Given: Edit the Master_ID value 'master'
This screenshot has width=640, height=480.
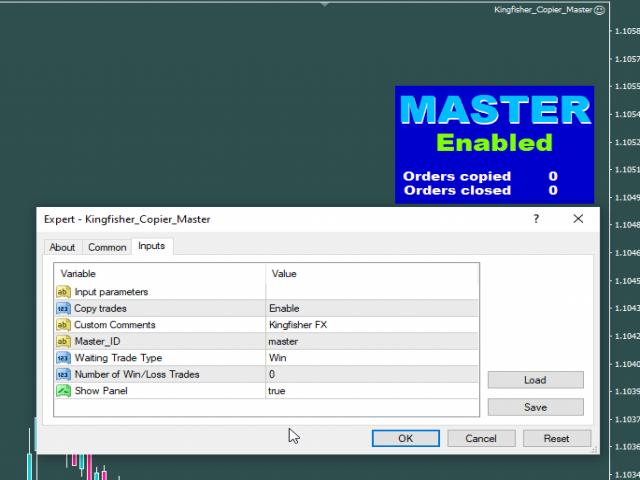Looking at the screenshot, I should tap(371, 341).
